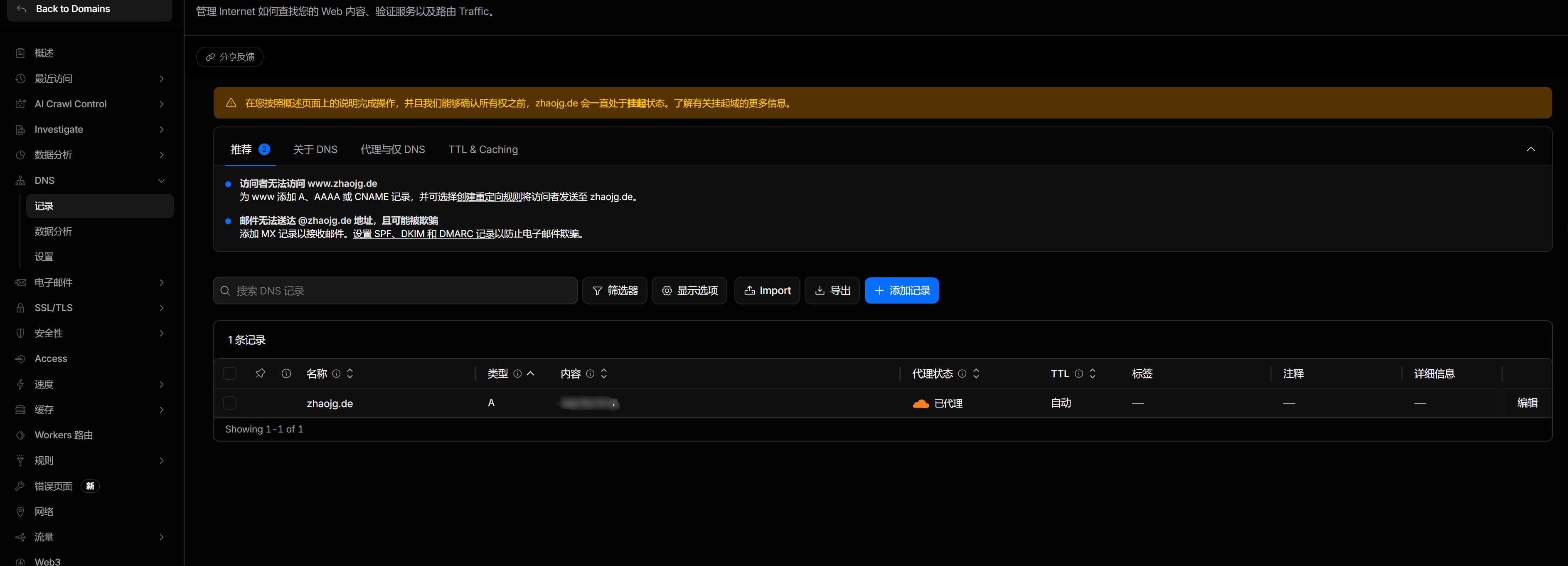The image size is (1568, 566).
Task: Click the 规则 filter icon in sidebar
Action: (21, 461)
